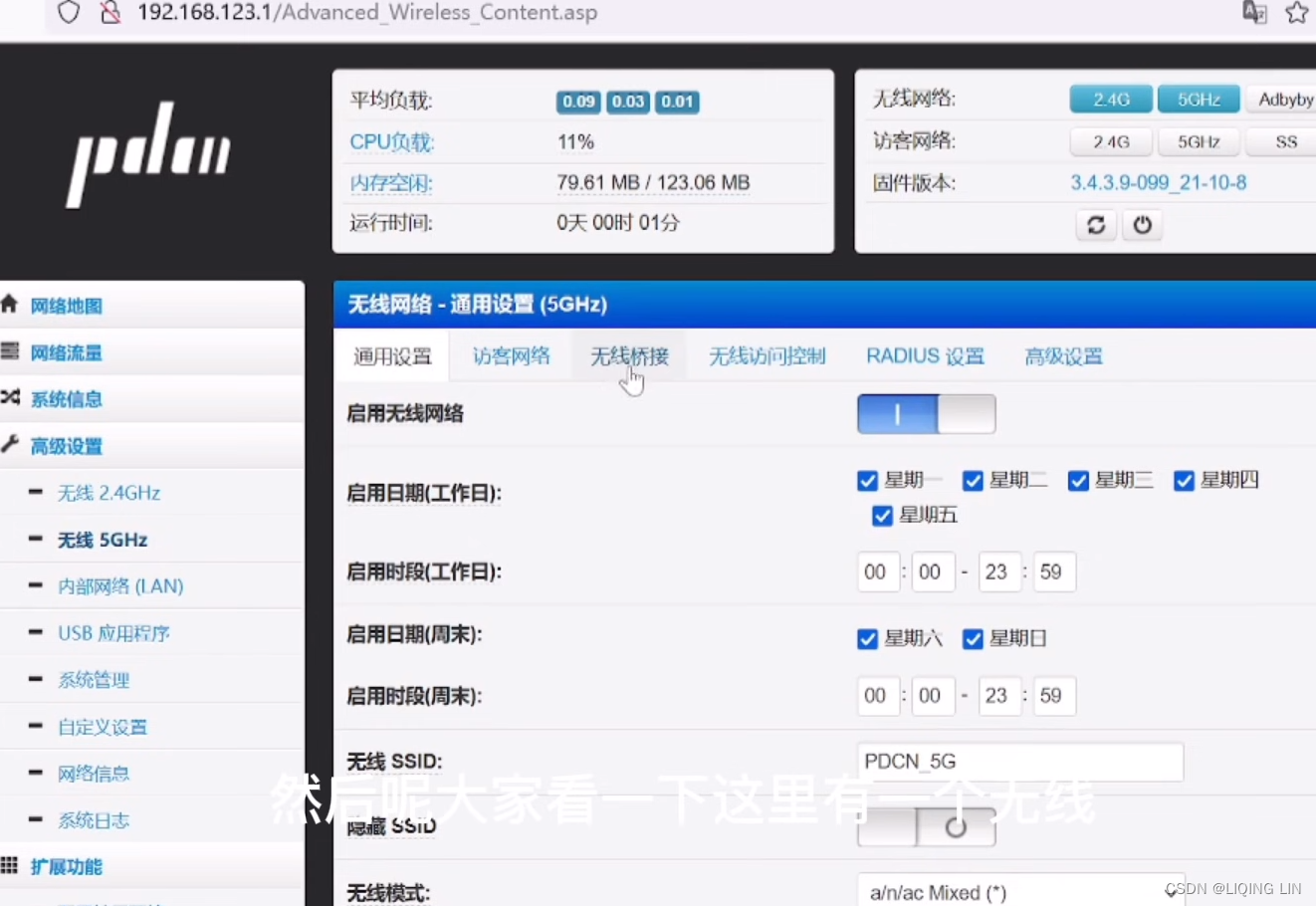Open 无线 2.4GHz from the sidebar
This screenshot has width=1316, height=906.
click(x=110, y=492)
